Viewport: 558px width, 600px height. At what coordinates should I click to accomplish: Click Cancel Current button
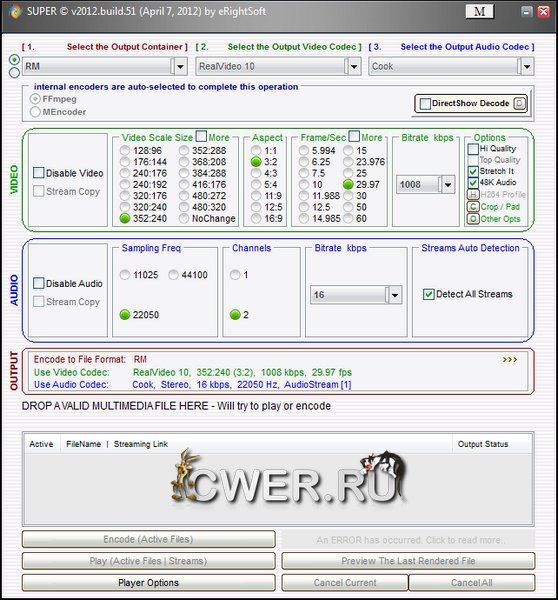tap(345, 583)
